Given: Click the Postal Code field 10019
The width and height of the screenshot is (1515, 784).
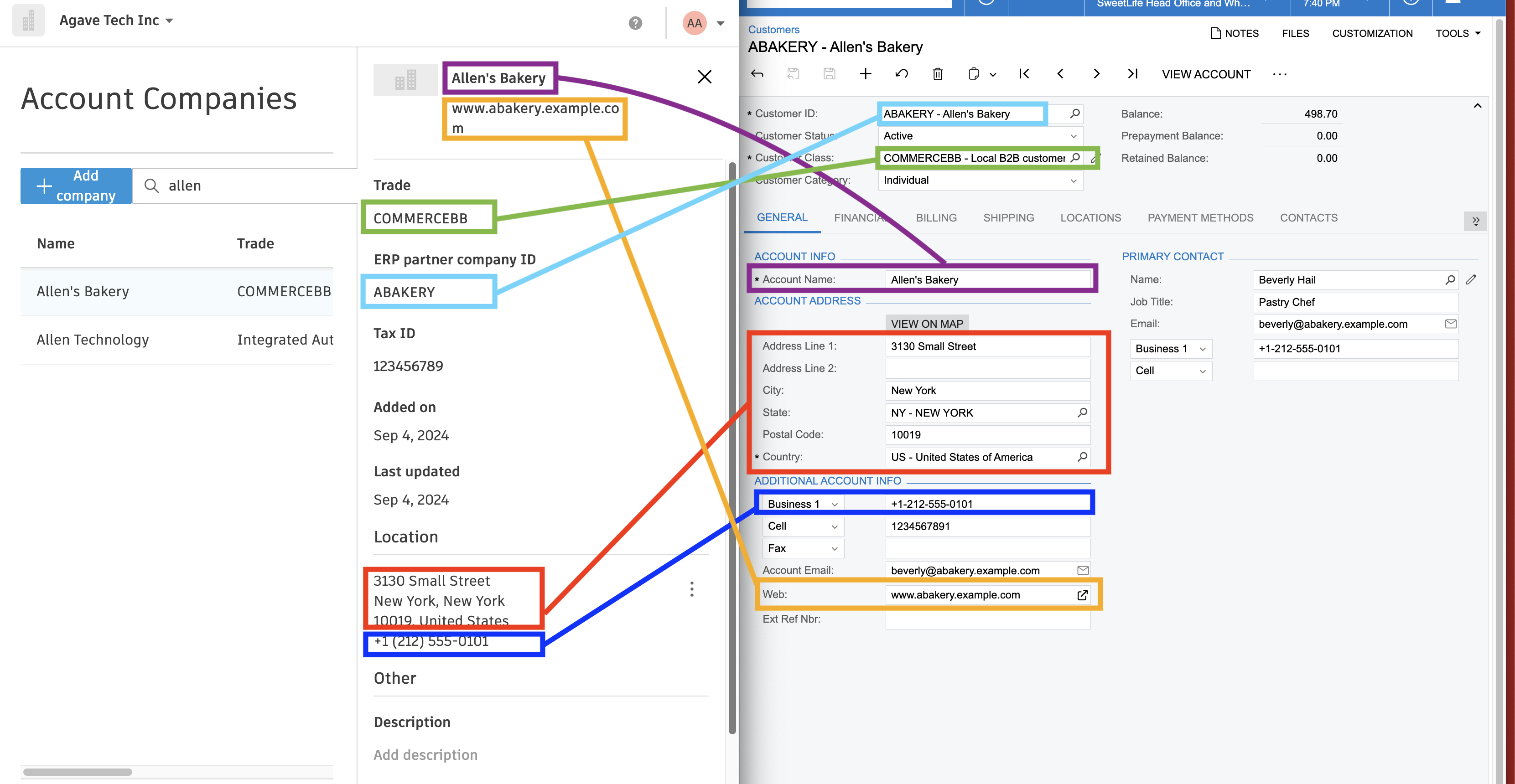Looking at the screenshot, I should [x=987, y=435].
